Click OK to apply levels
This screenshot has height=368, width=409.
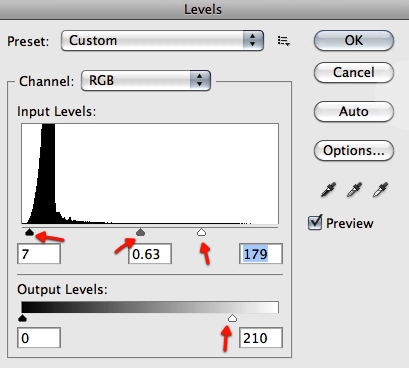(x=354, y=41)
